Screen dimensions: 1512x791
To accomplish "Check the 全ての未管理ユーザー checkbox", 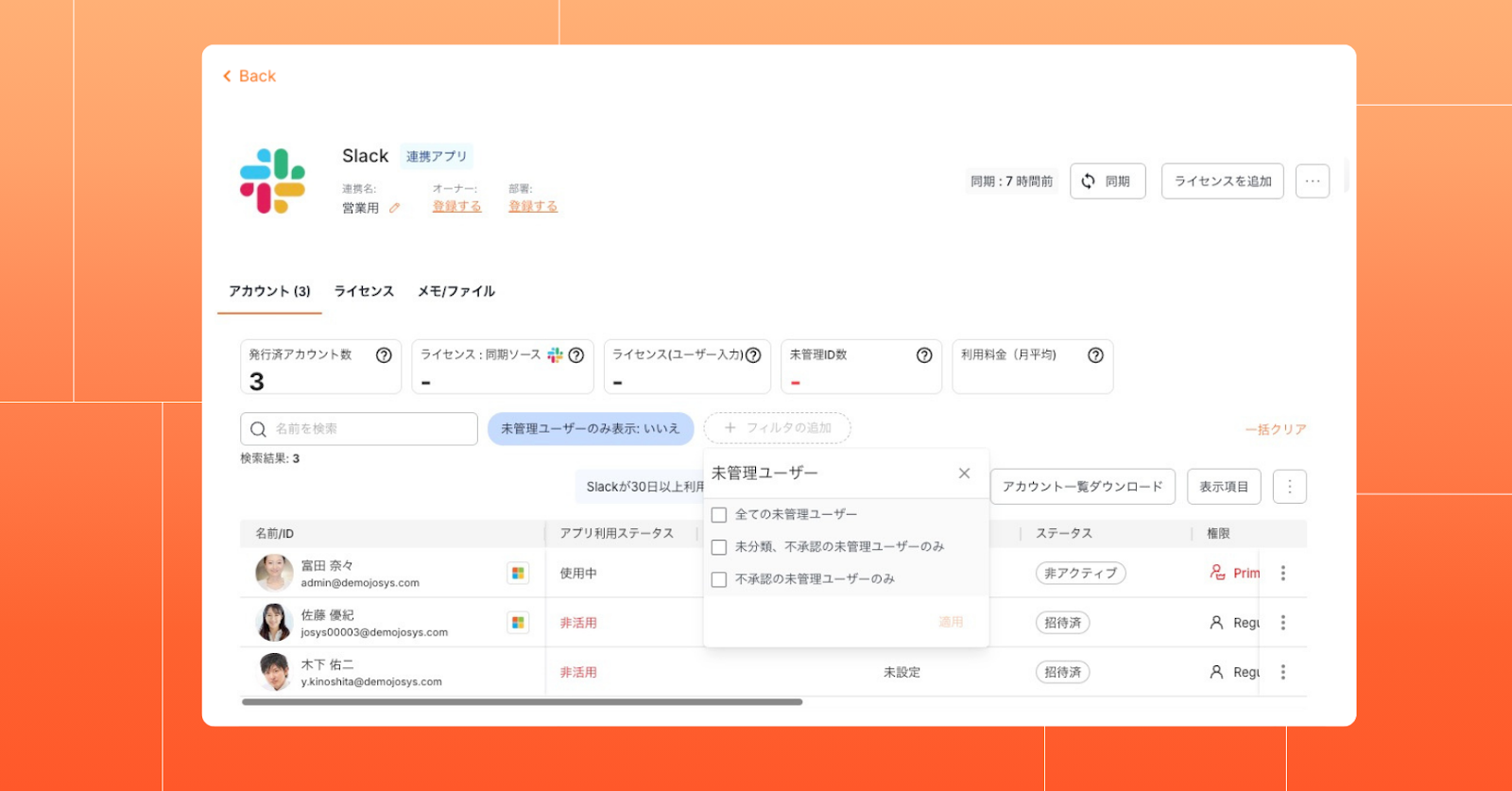I will click(x=719, y=515).
